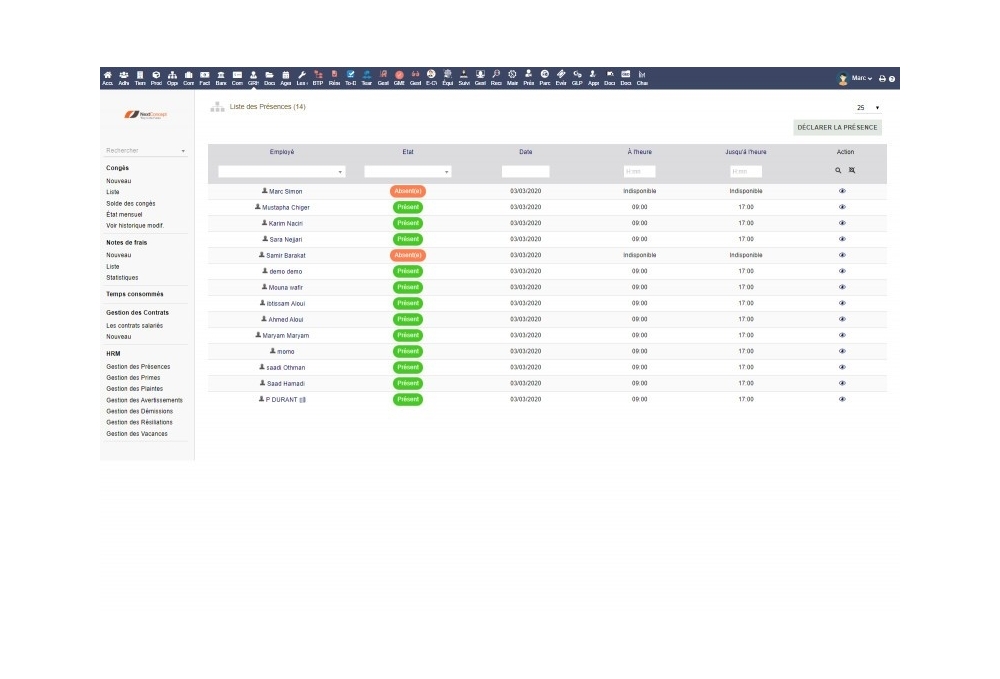Click the print icon in top bar
The height and width of the screenshot is (679, 1000).
[882, 78]
